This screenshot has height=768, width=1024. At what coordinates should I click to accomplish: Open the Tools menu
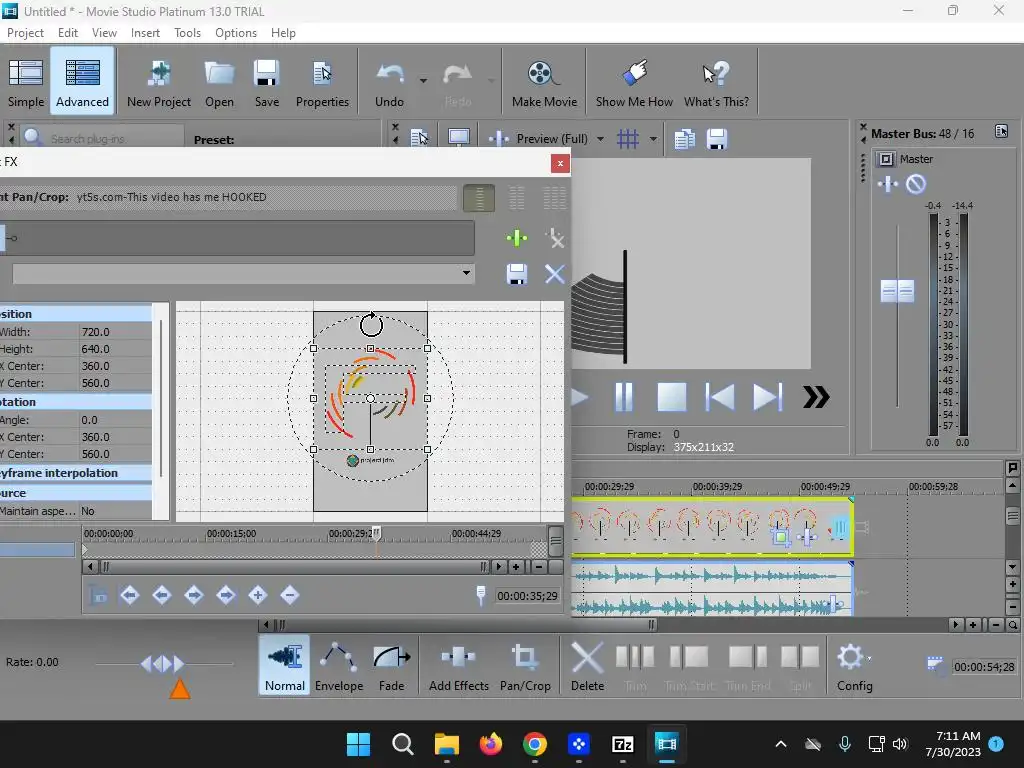187,33
